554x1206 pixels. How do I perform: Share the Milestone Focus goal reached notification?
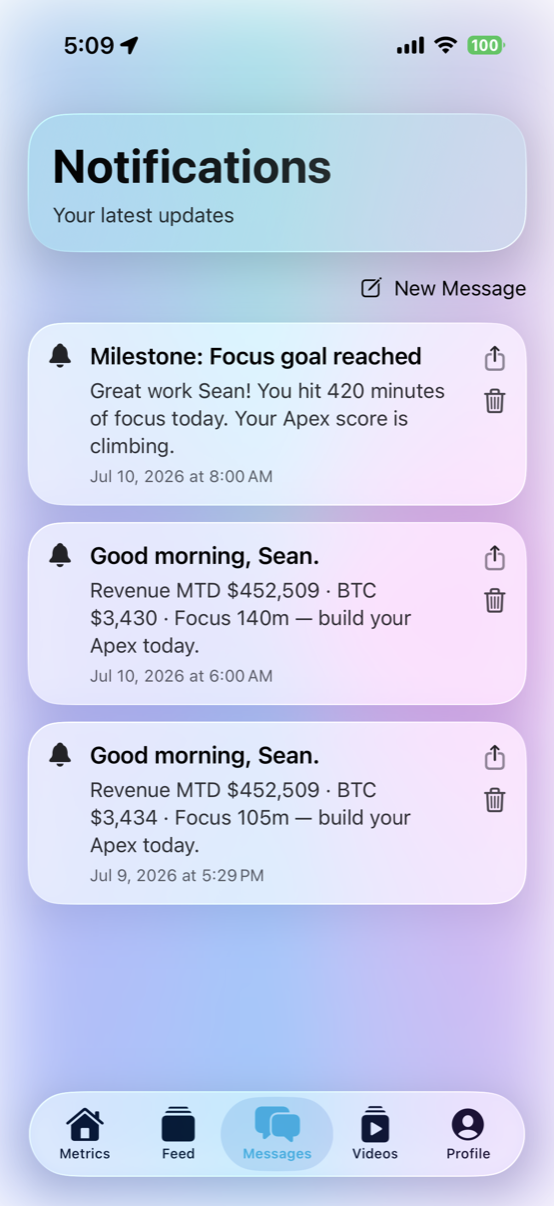tap(495, 358)
